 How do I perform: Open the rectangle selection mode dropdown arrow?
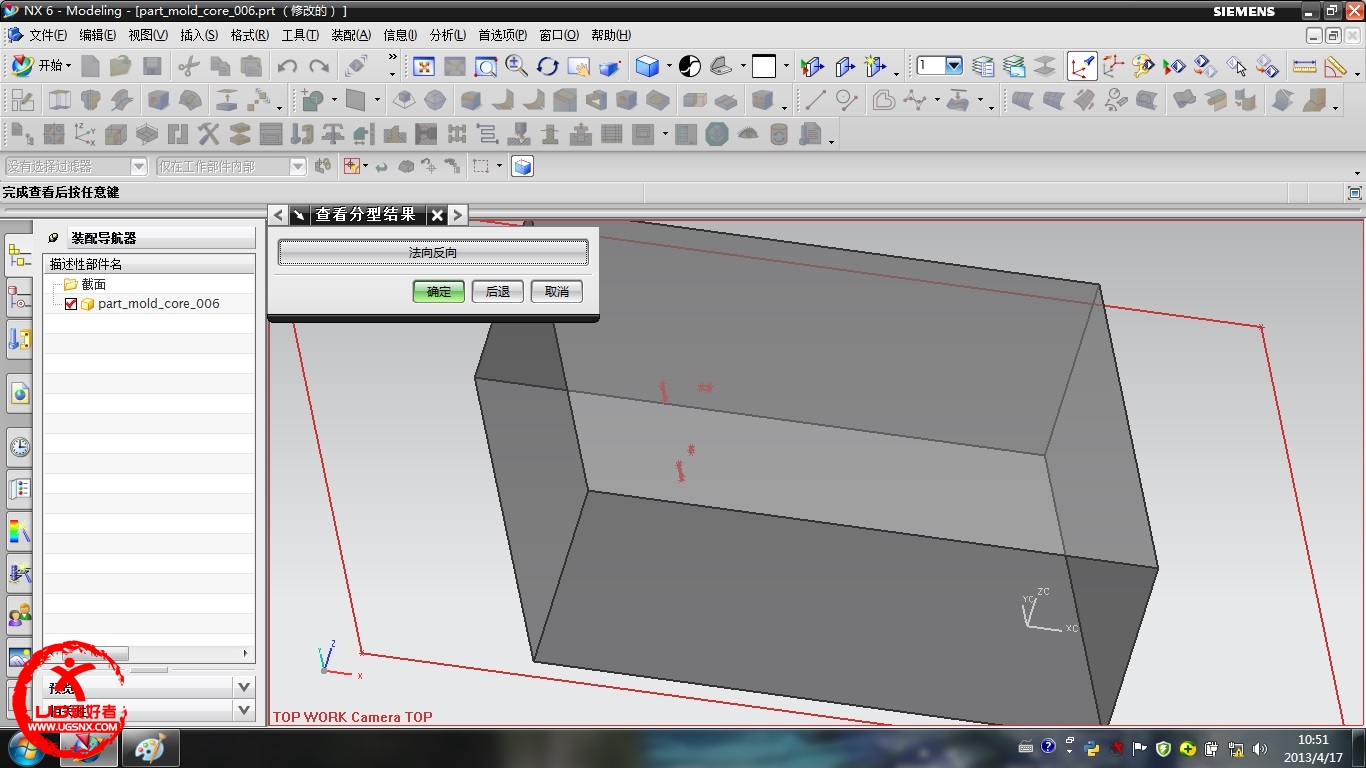pyautogui.click(x=499, y=167)
